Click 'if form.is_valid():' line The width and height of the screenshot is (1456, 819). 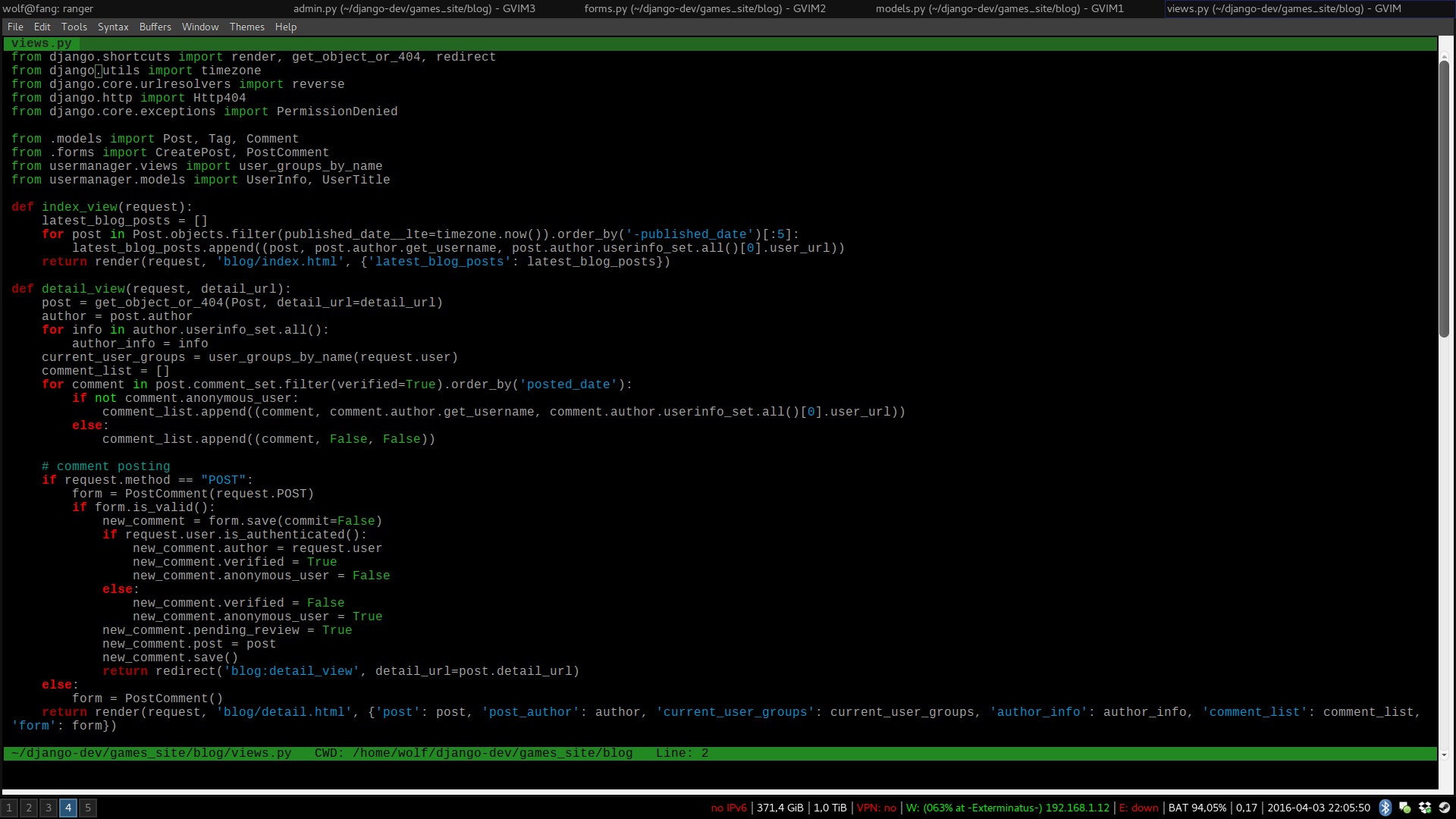(143, 507)
